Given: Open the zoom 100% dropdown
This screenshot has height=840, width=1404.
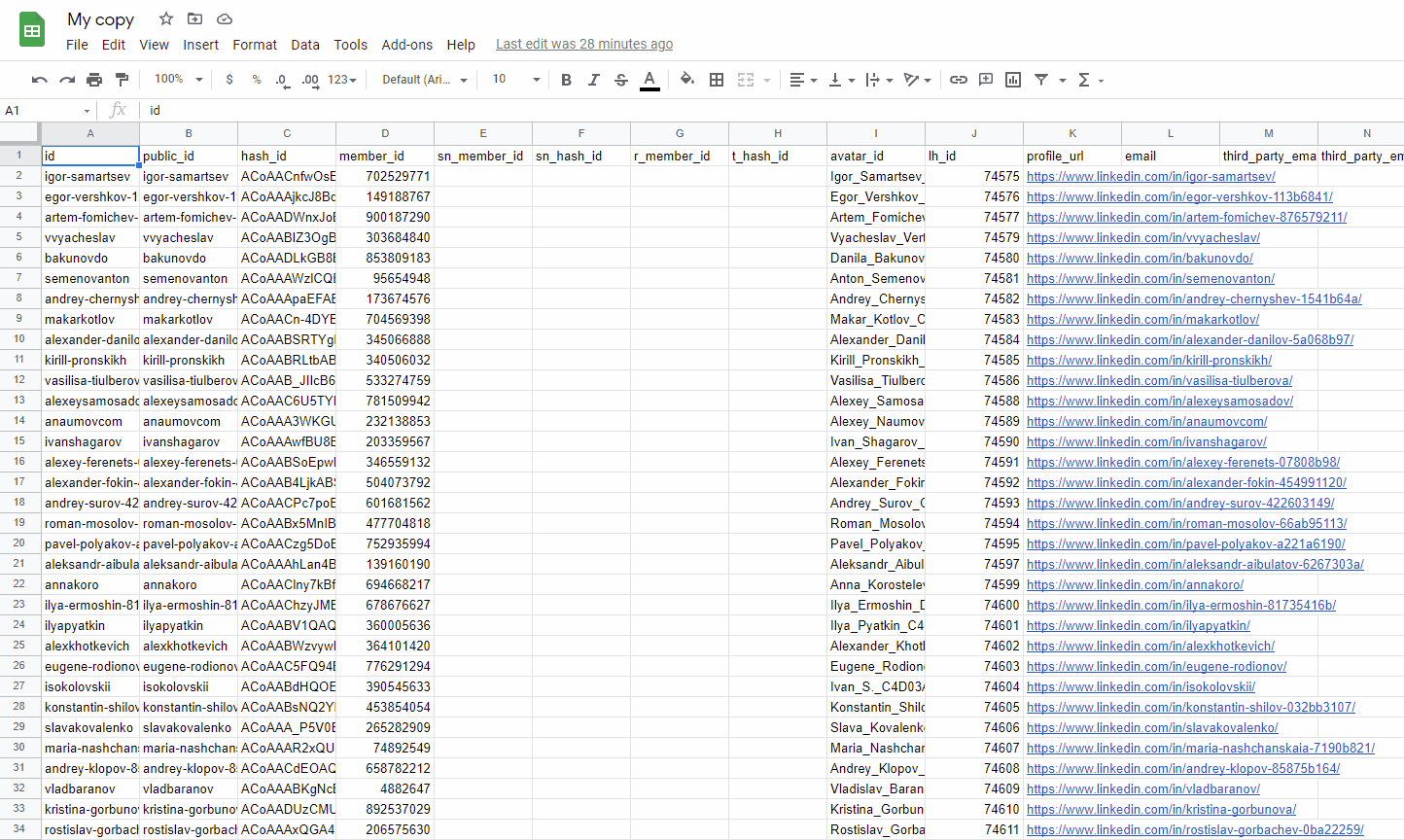Looking at the screenshot, I should point(179,80).
